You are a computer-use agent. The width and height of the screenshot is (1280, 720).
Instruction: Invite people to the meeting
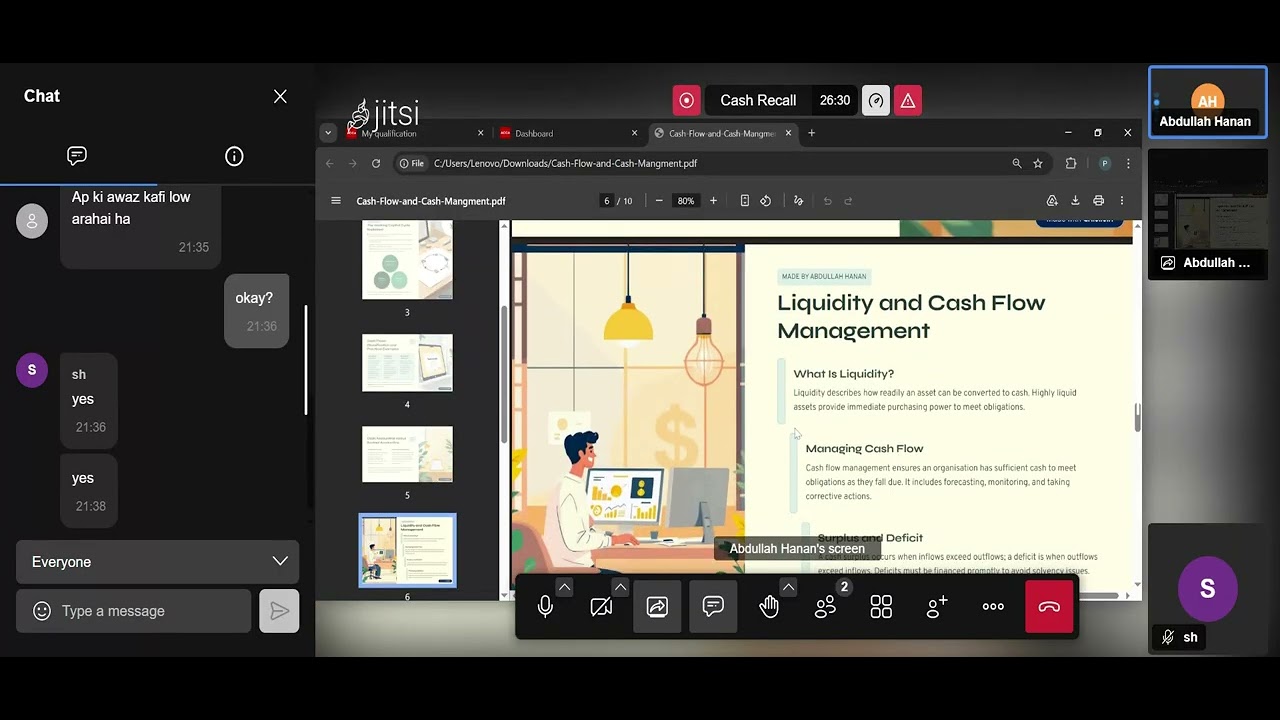(937, 607)
